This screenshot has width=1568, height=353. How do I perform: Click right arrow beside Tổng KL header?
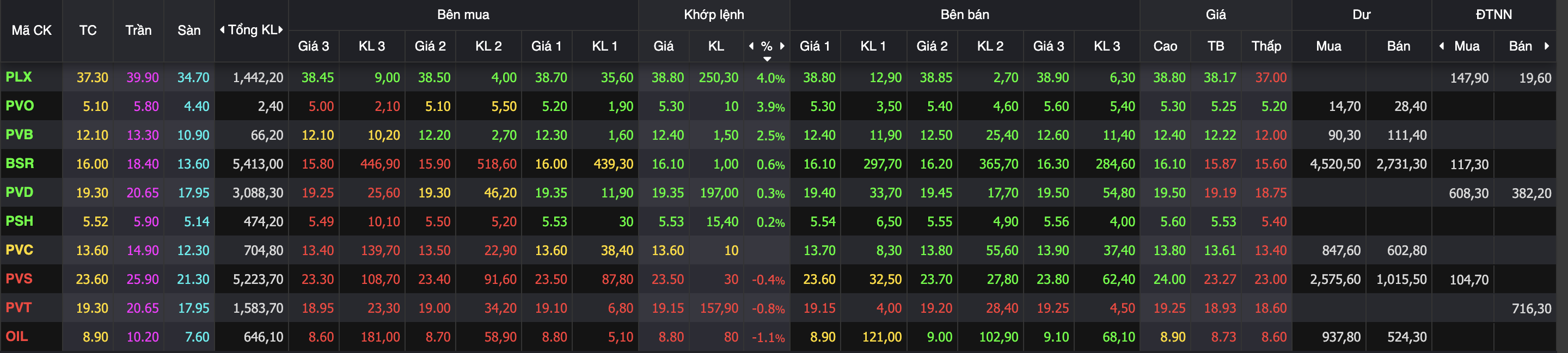coord(280,30)
